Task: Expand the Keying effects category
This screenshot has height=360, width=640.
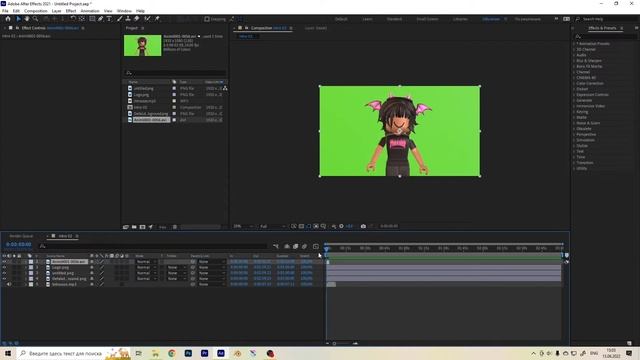Action: [574, 112]
